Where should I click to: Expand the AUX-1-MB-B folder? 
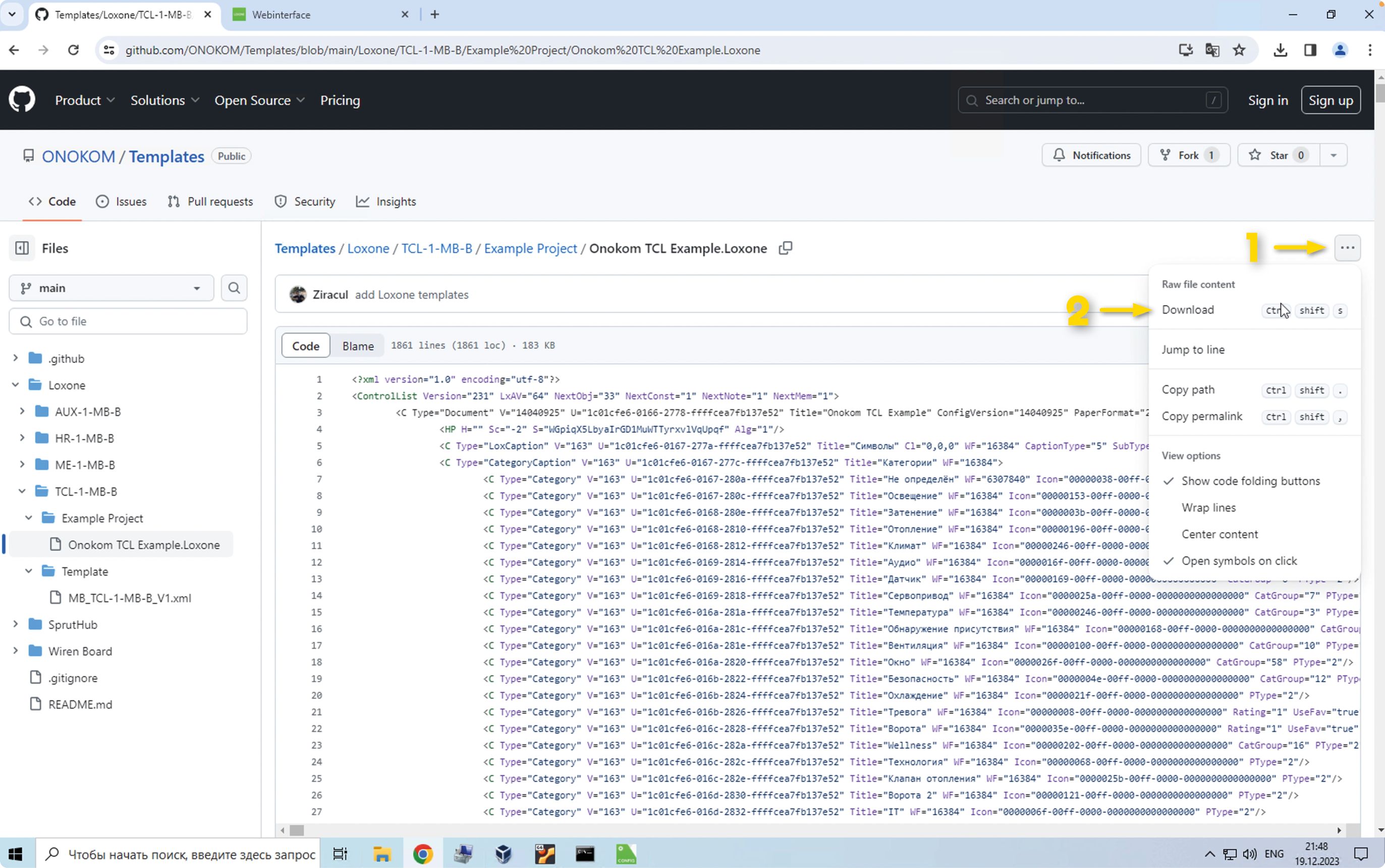click(x=22, y=412)
